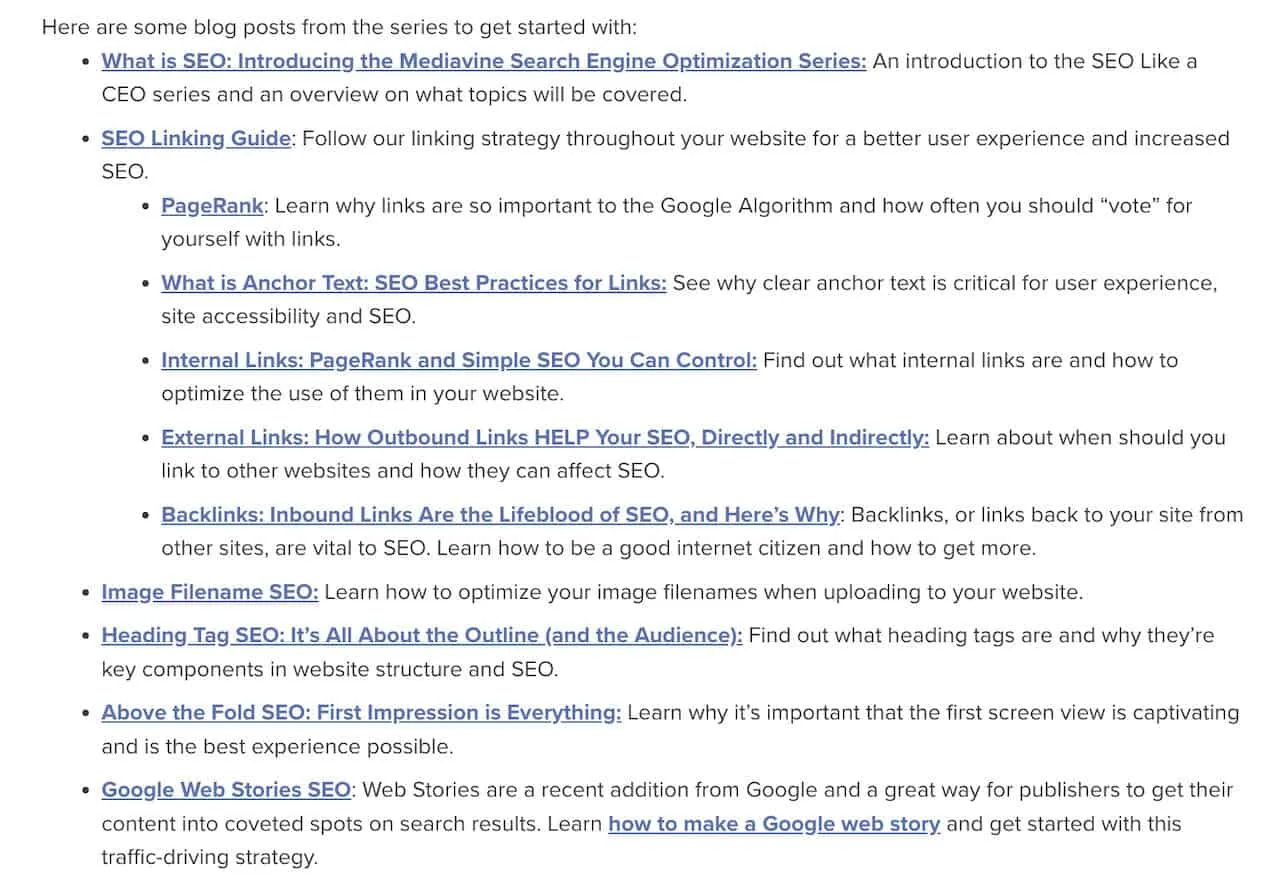Screen dimensions: 1280x889
Task: Open the 'how to make a Google web story' link
Action: (774, 825)
